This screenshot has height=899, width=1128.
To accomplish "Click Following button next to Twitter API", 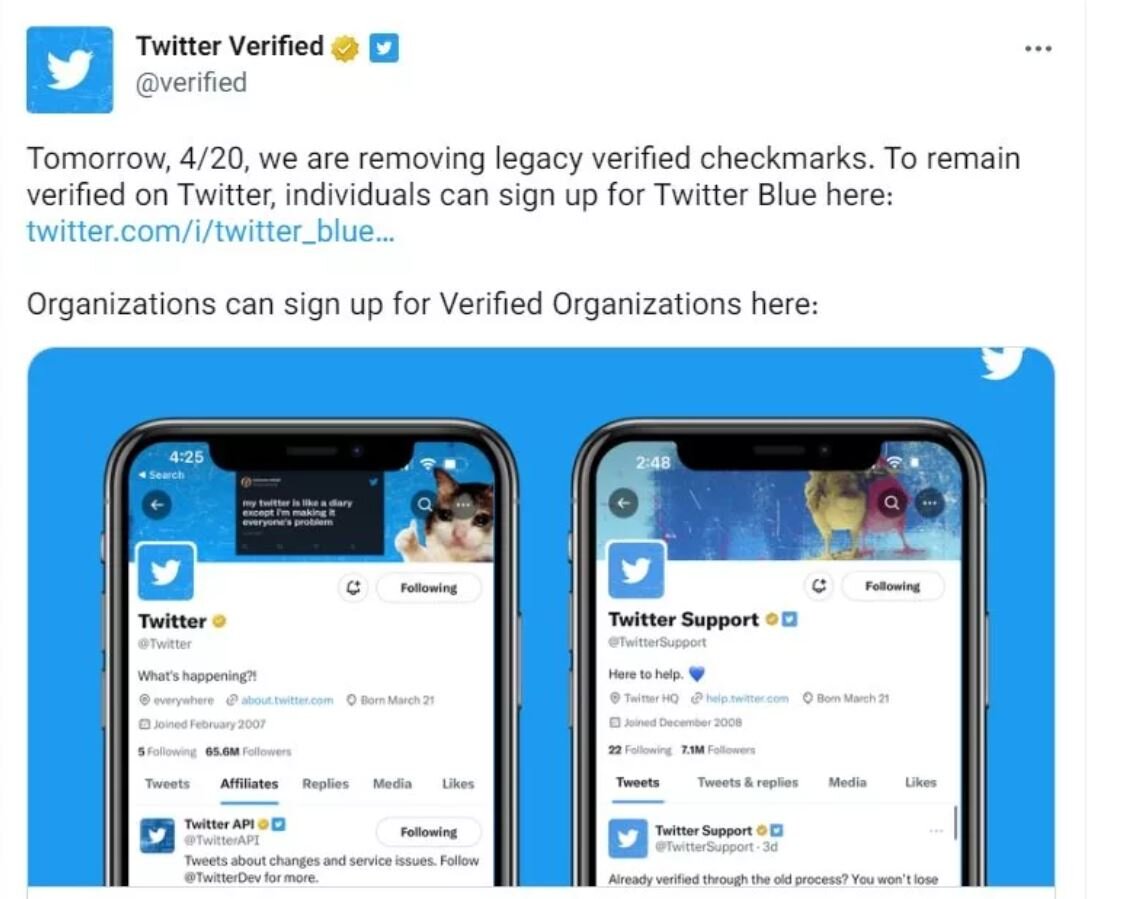I will [x=429, y=832].
